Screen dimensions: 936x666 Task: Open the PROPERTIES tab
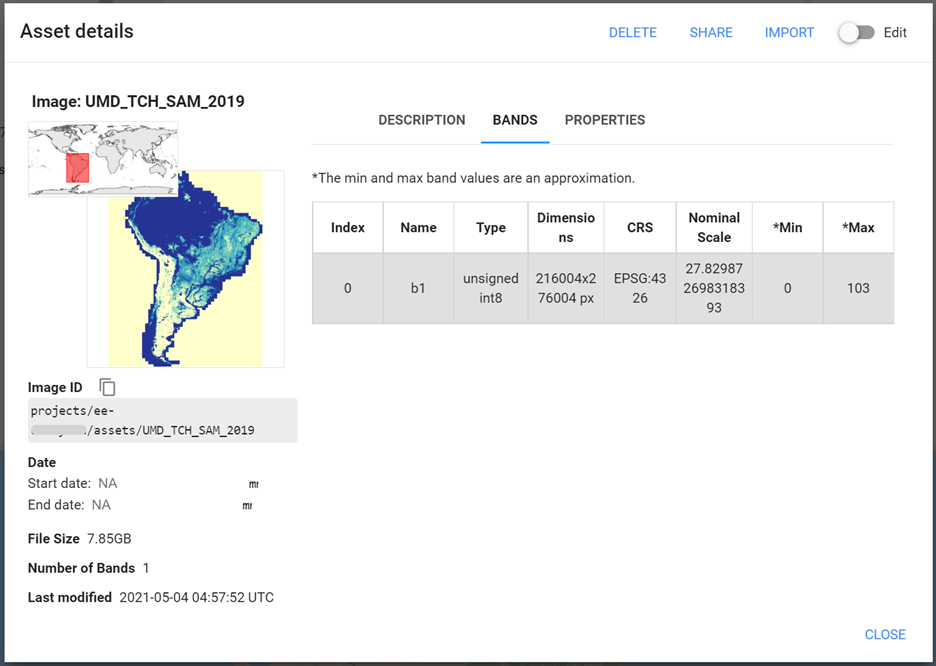(x=604, y=120)
